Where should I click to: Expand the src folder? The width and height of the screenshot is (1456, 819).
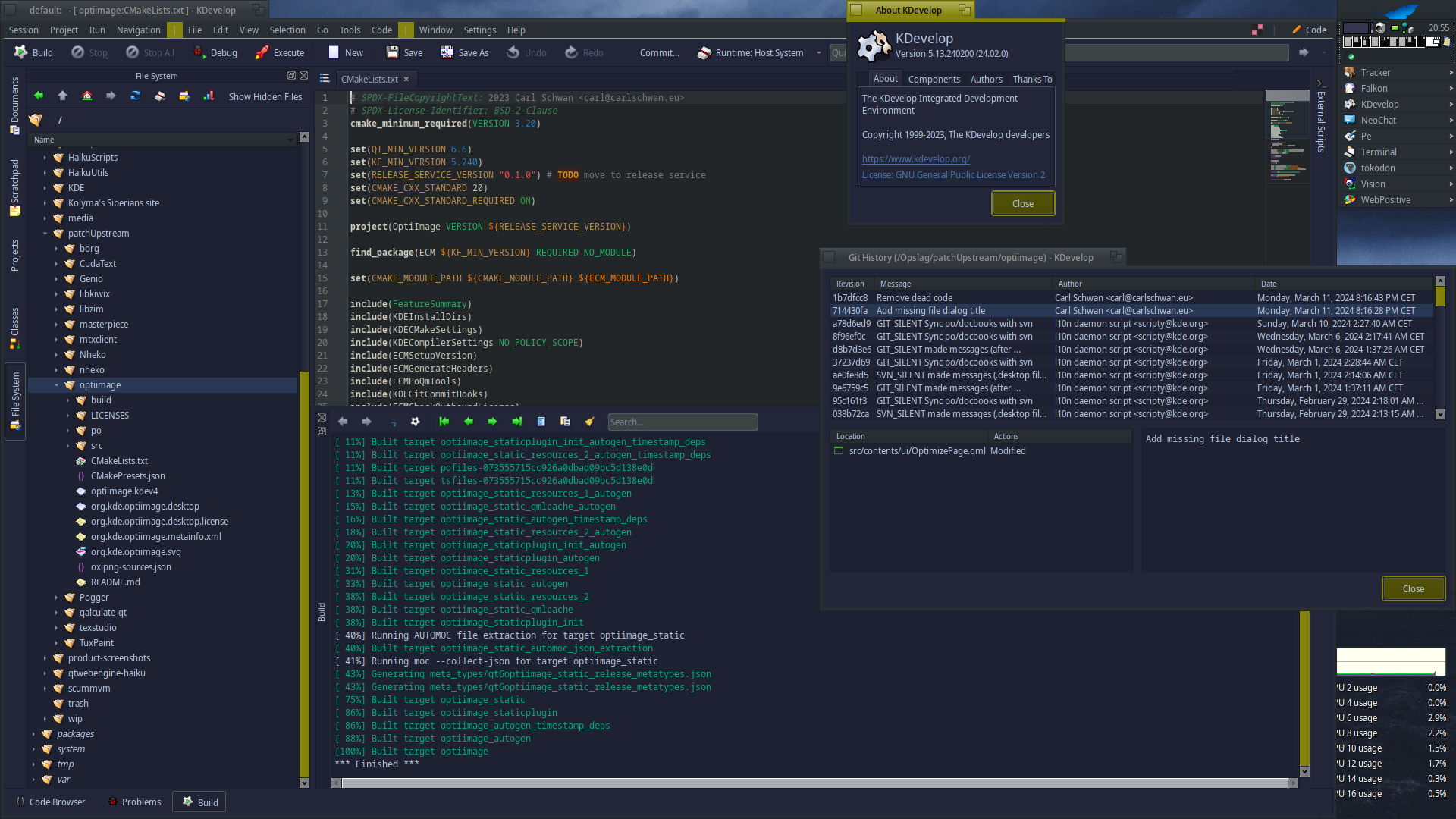pyautogui.click(x=67, y=446)
